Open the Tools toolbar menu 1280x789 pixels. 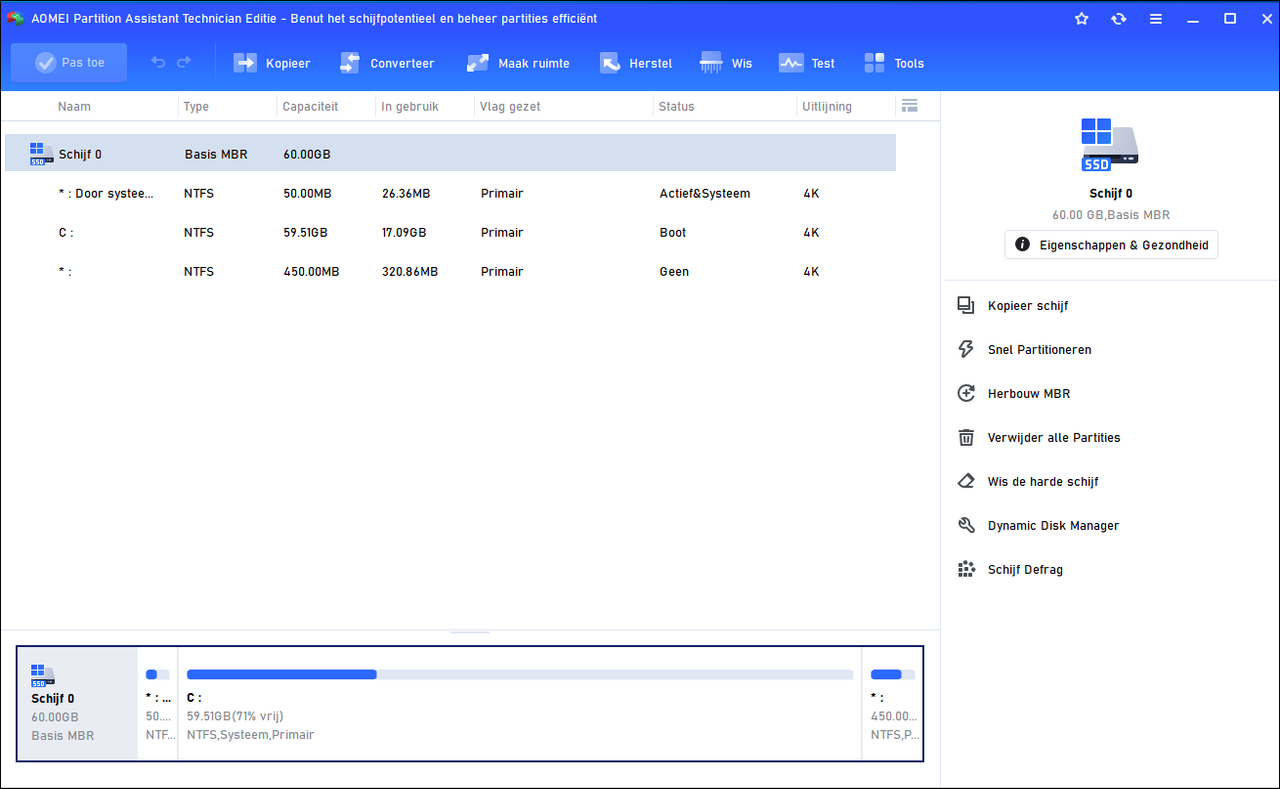[x=894, y=63]
